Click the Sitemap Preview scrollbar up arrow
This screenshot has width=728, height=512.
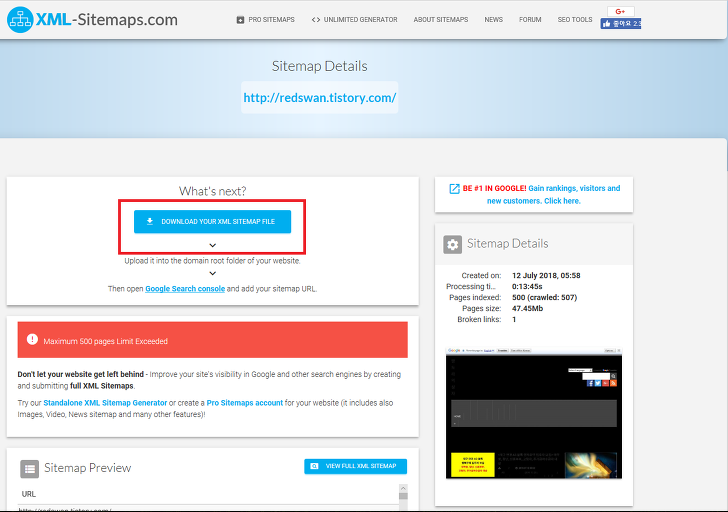pos(403,488)
